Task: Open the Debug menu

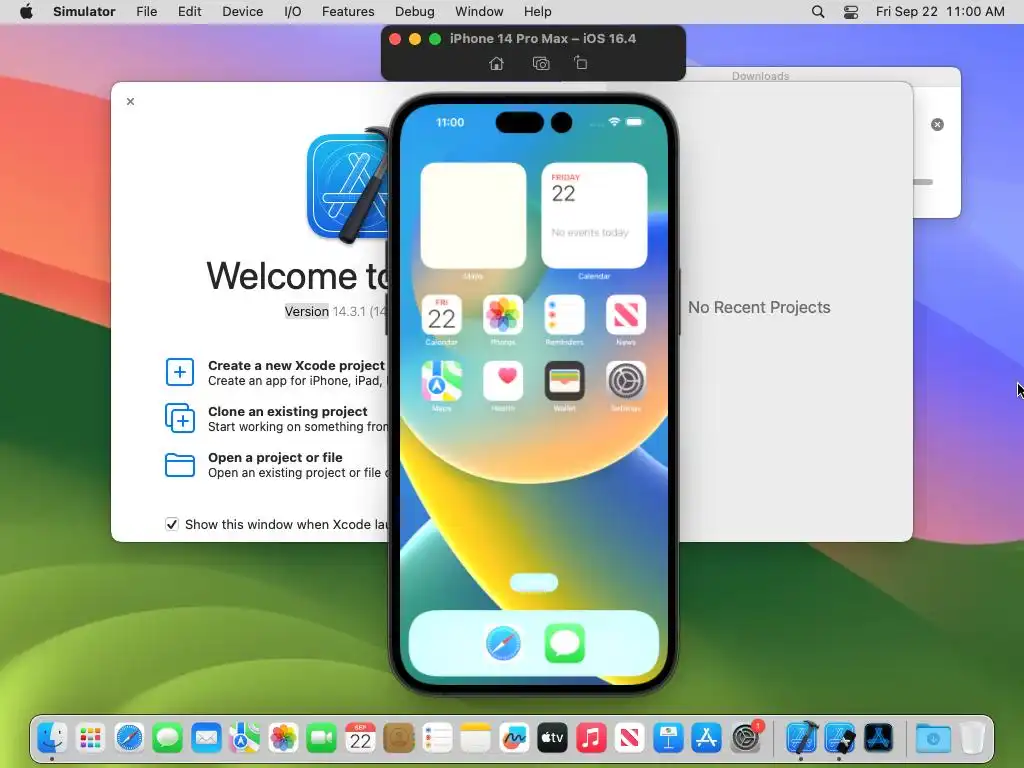Action: click(x=415, y=12)
